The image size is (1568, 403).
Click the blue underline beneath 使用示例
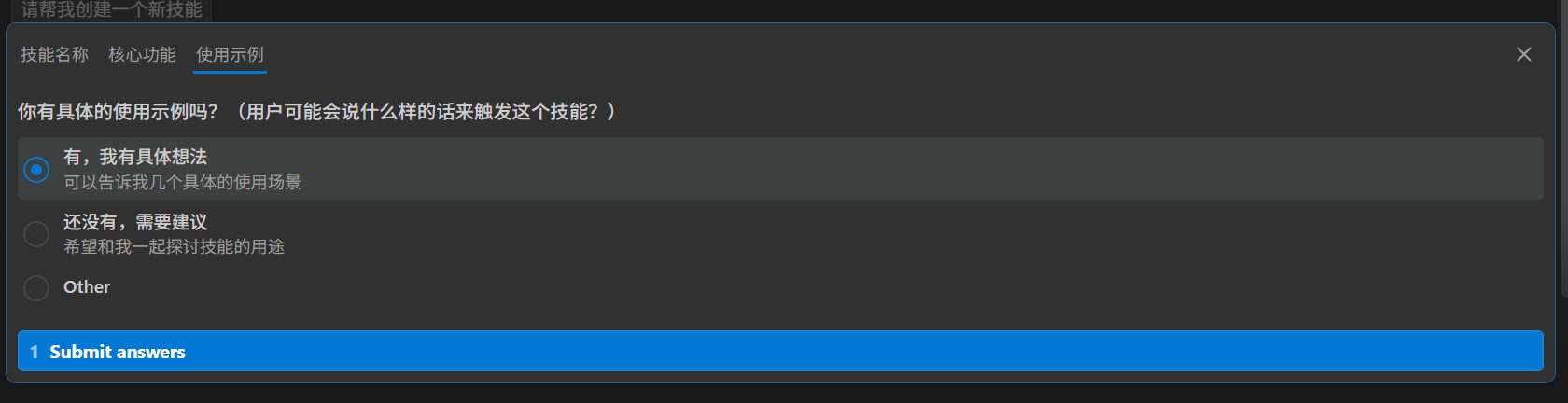point(230,71)
